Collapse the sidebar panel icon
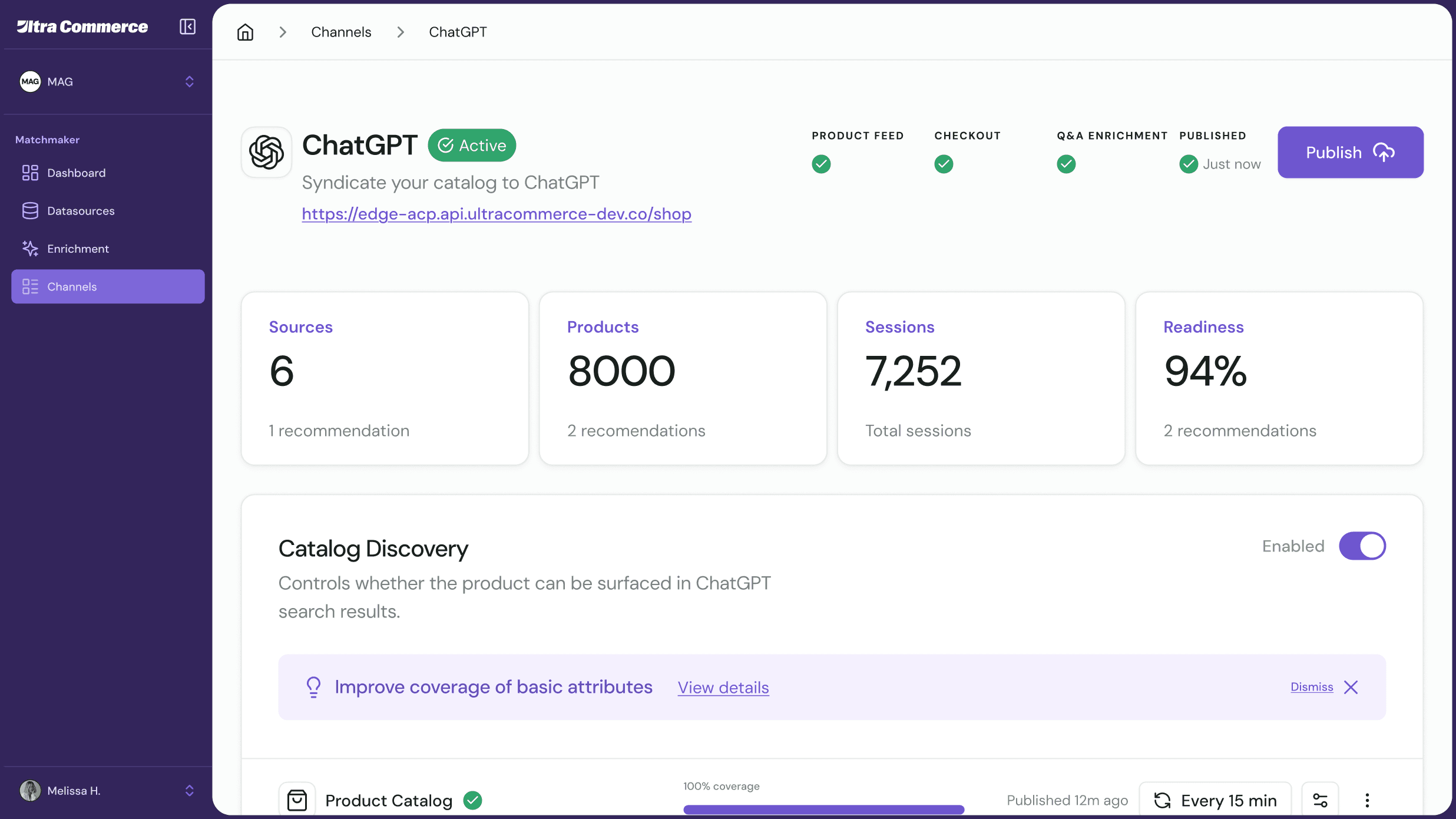 click(x=187, y=27)
